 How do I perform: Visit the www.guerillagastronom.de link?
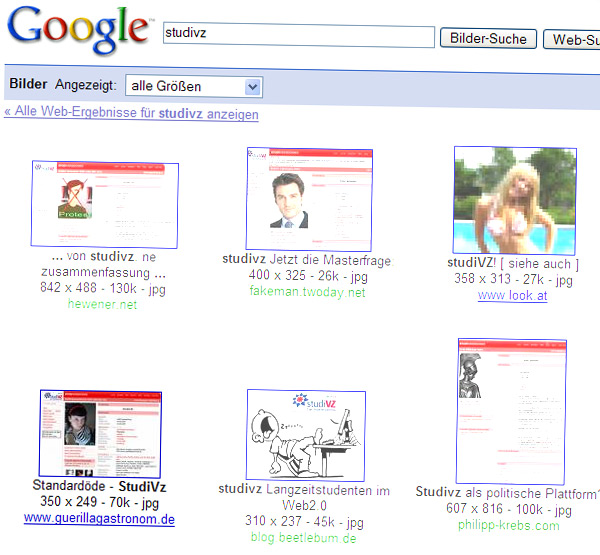click(99, 519)
